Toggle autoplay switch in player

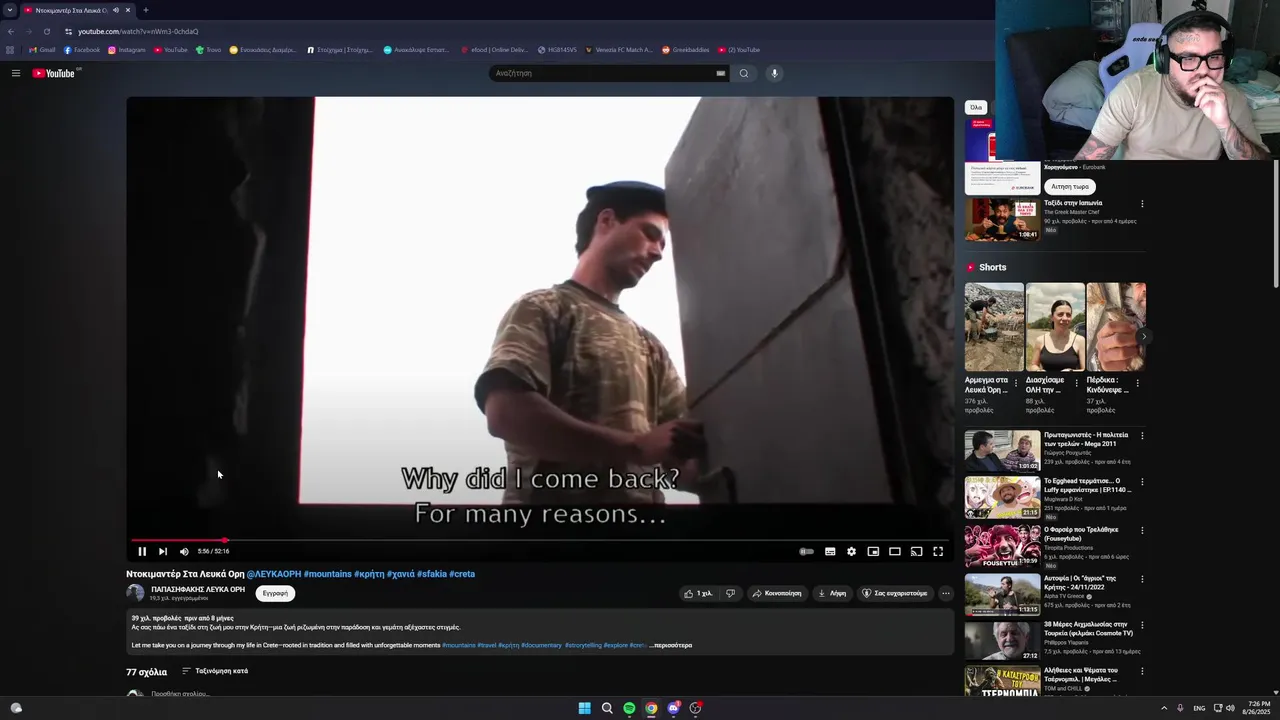(806, 551)
